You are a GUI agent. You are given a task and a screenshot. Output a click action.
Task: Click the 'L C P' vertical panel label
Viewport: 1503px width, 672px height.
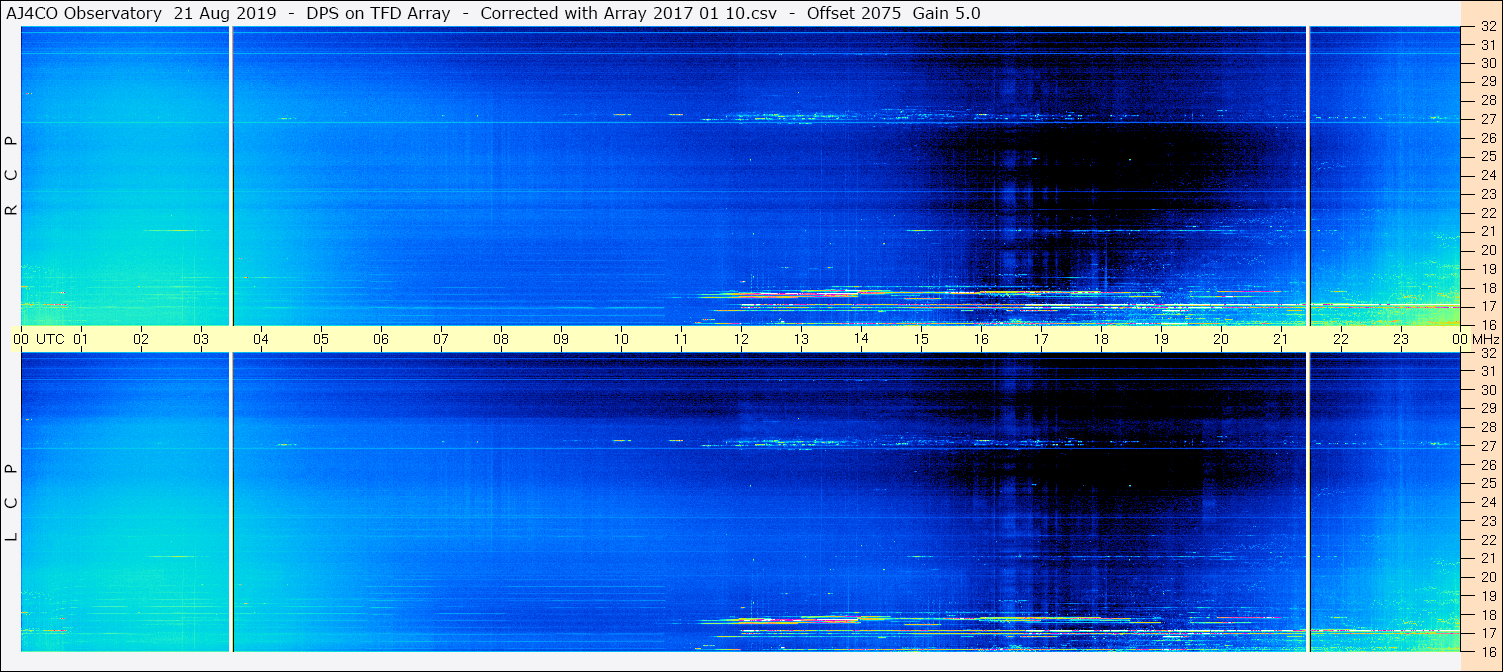click(x=12, y=502)
